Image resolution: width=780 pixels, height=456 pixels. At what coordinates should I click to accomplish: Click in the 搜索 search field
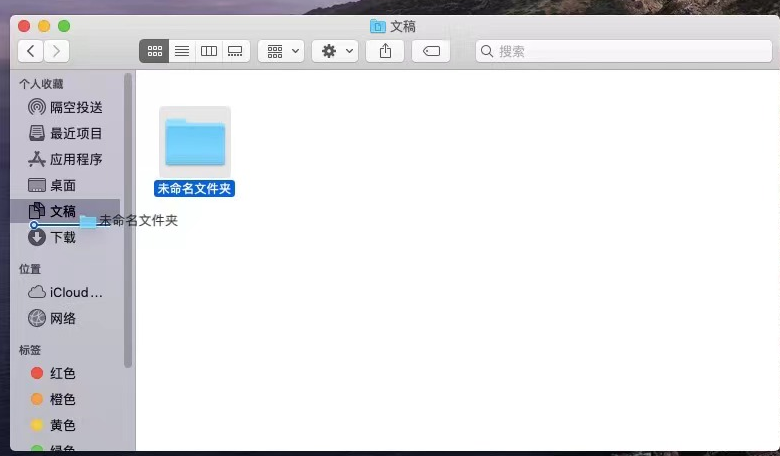point(620,51)
